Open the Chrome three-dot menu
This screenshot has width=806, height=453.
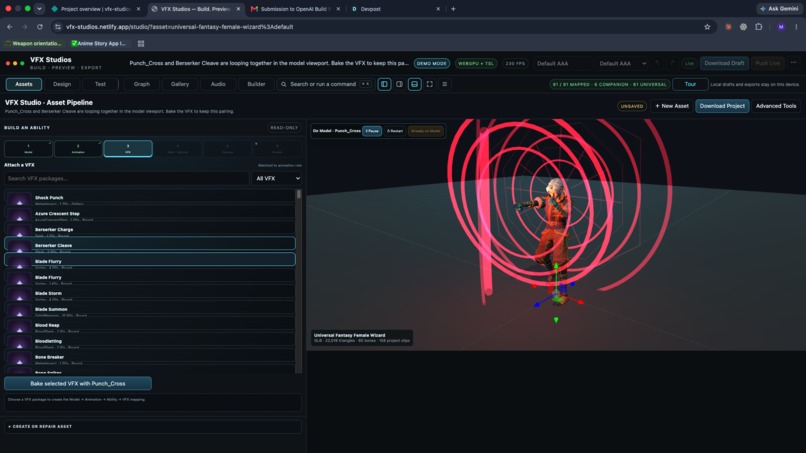[796, 27]
